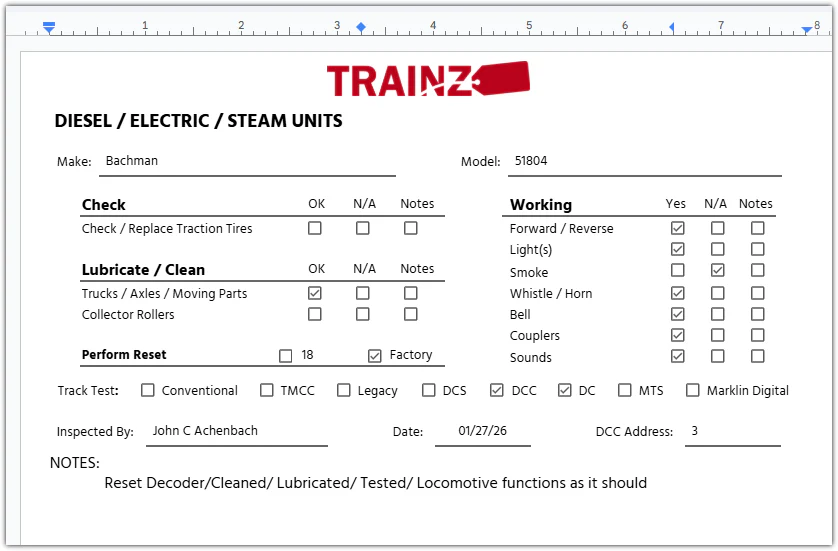This screenshot has width=838, height=551.
Task: Uncheck the DCC track test checkbox
Action: [x=497, y=390]
